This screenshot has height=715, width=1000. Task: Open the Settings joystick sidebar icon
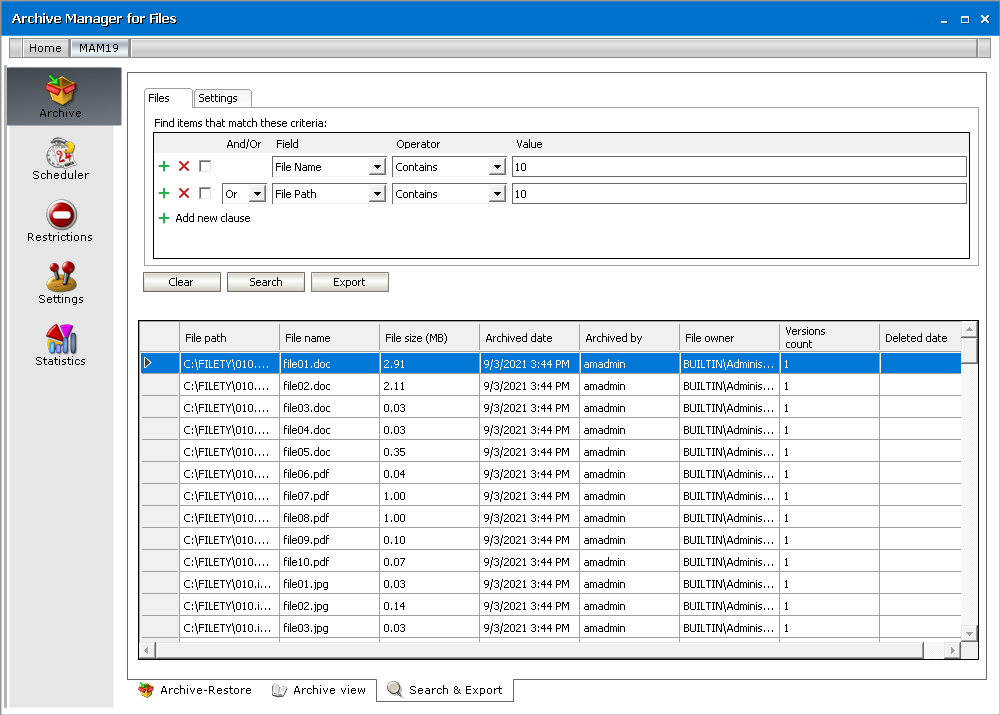tap(61, 284)
